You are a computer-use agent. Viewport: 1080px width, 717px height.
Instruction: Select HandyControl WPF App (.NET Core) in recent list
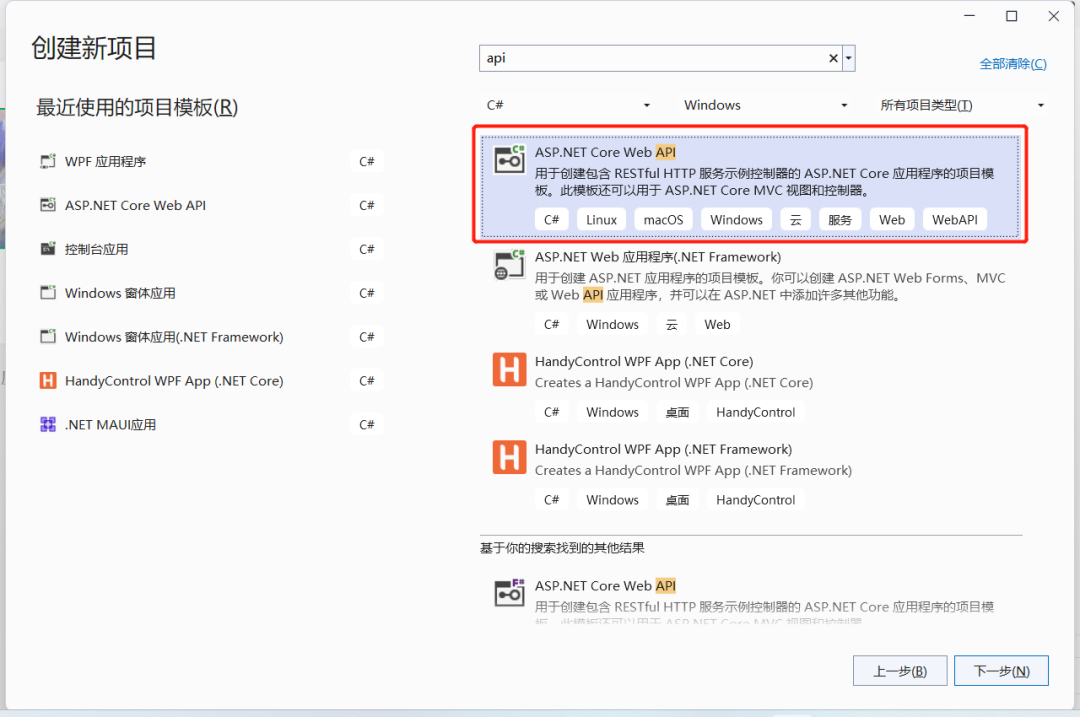[210, 381]
